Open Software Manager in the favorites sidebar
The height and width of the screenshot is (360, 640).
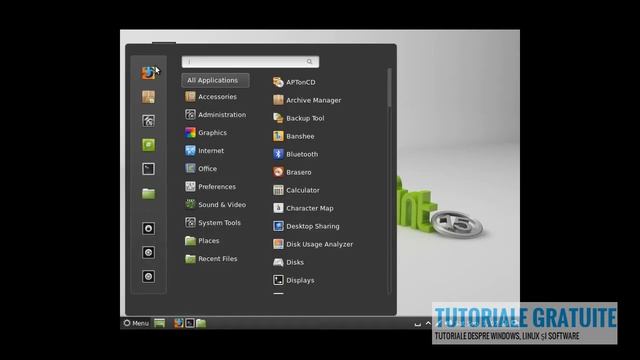(148, 97)
